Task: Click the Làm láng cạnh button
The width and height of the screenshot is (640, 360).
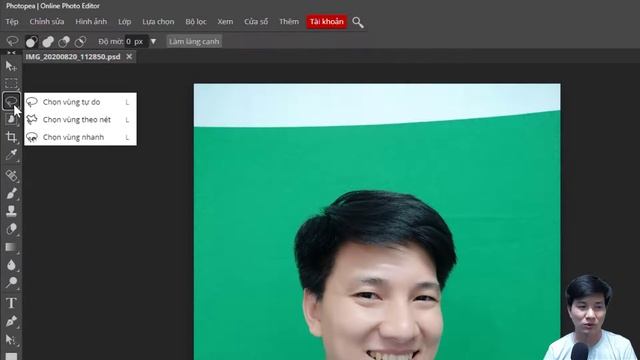Action: (194, 41)
